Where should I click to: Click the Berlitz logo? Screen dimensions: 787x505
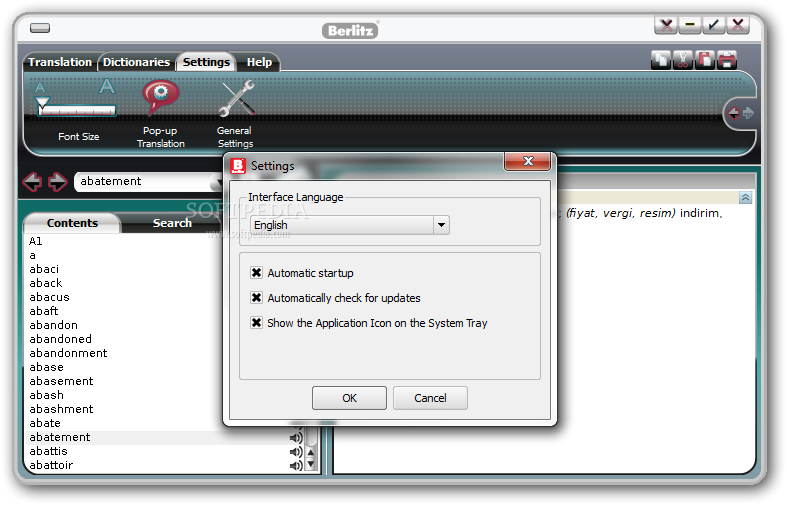[x=350, y=31]
